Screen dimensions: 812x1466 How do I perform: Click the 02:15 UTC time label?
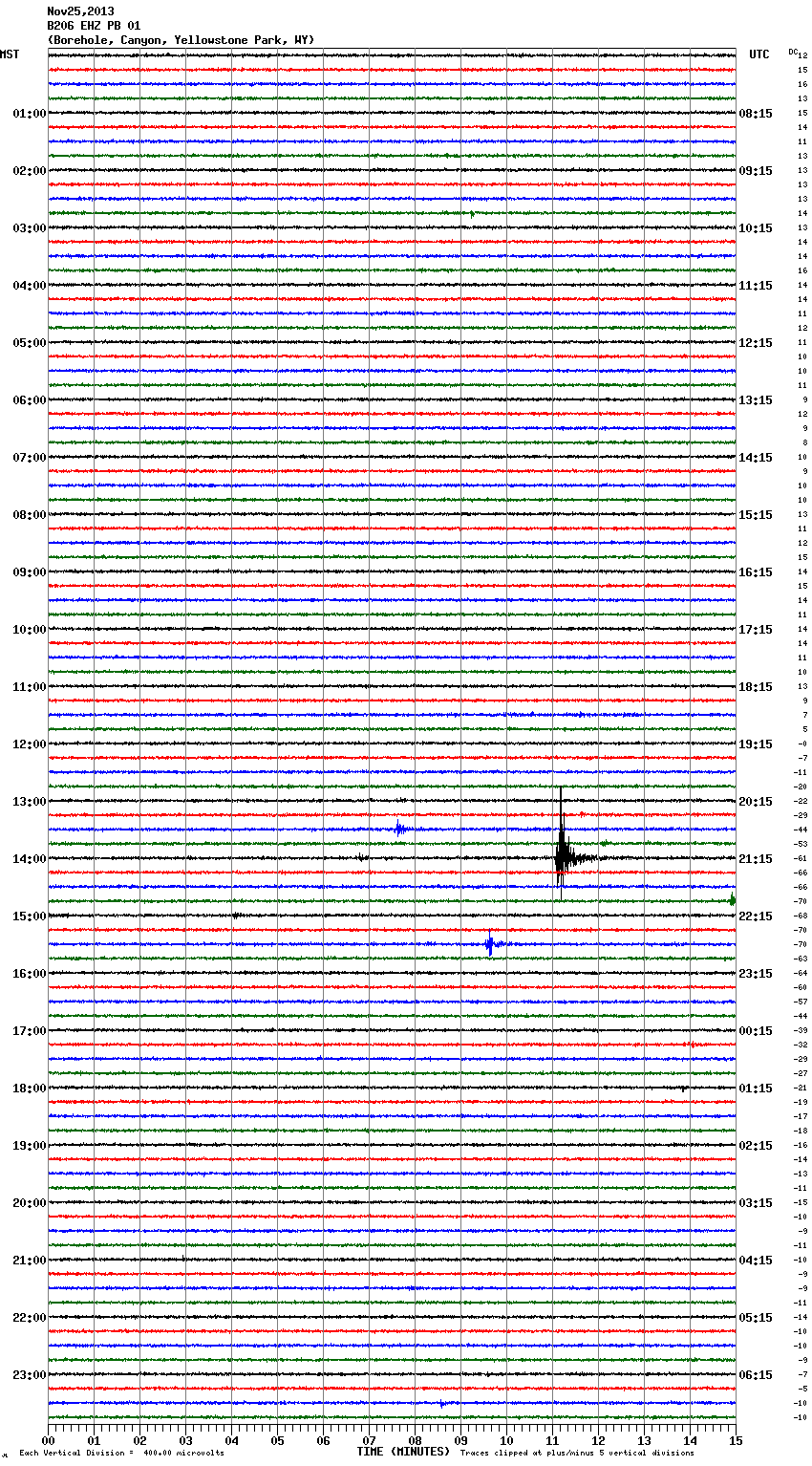coord(756,1146)
